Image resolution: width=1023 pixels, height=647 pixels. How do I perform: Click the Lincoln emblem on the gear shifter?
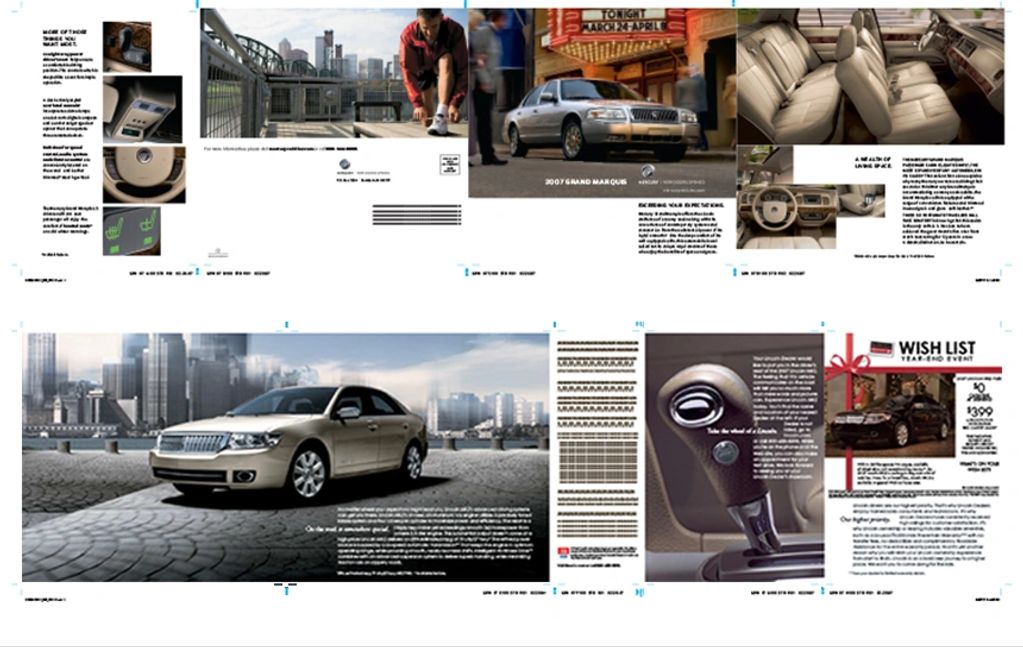click(696, 407)
